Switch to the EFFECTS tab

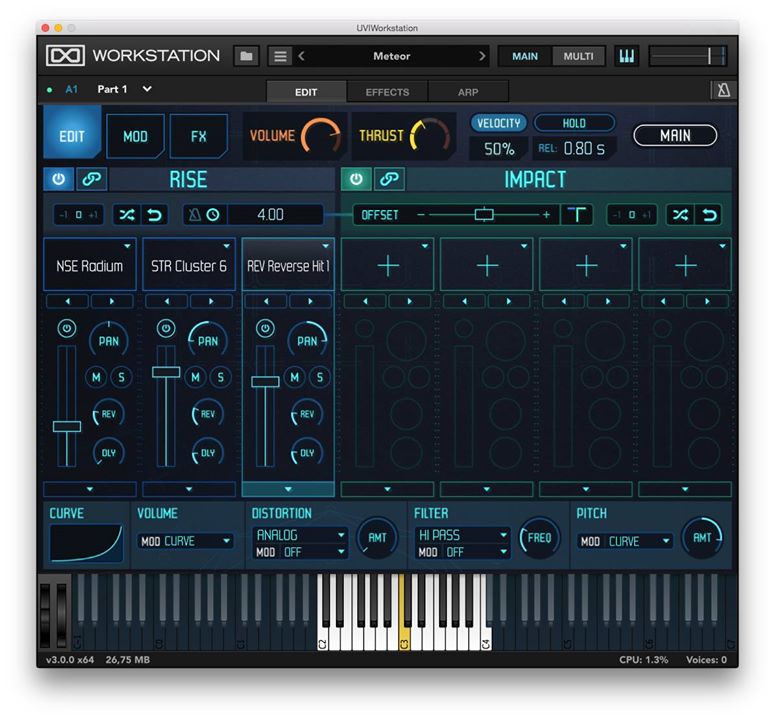tap(387, 92)
